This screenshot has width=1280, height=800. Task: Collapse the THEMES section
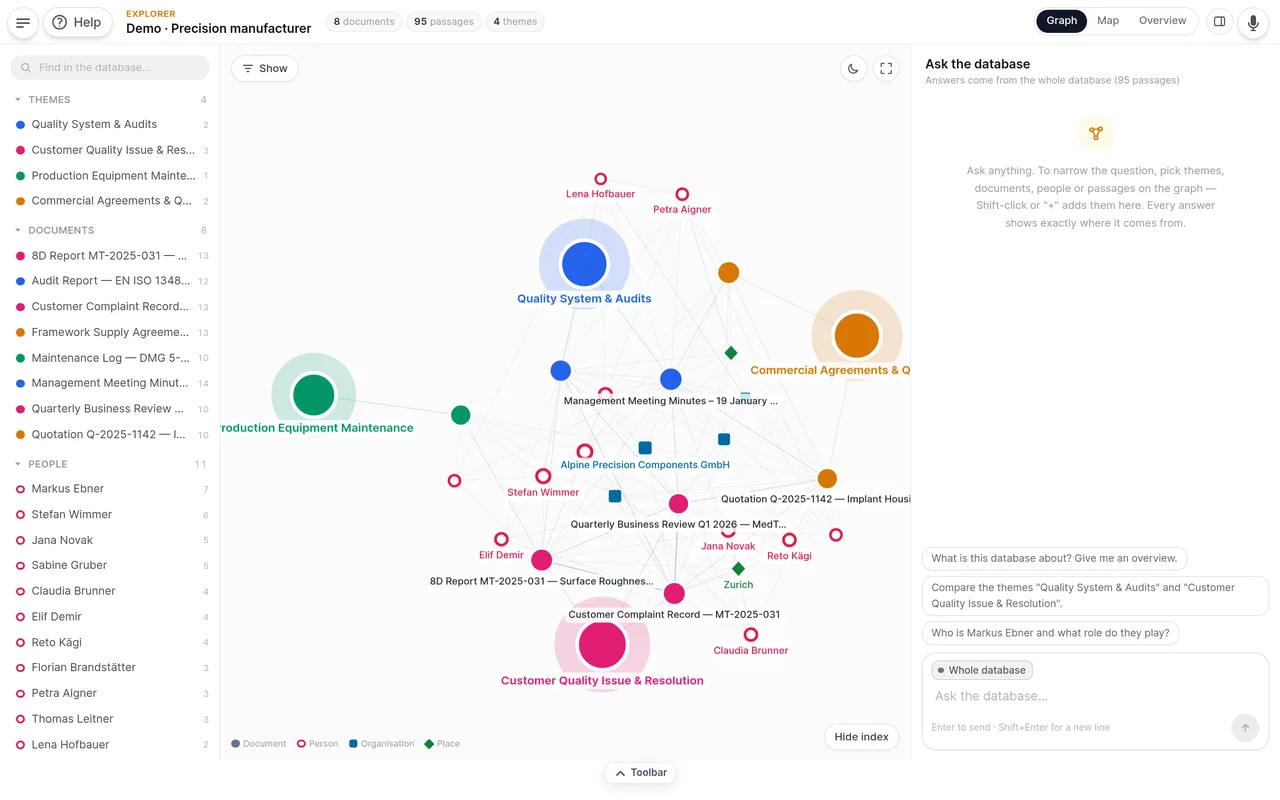[110, 100]
